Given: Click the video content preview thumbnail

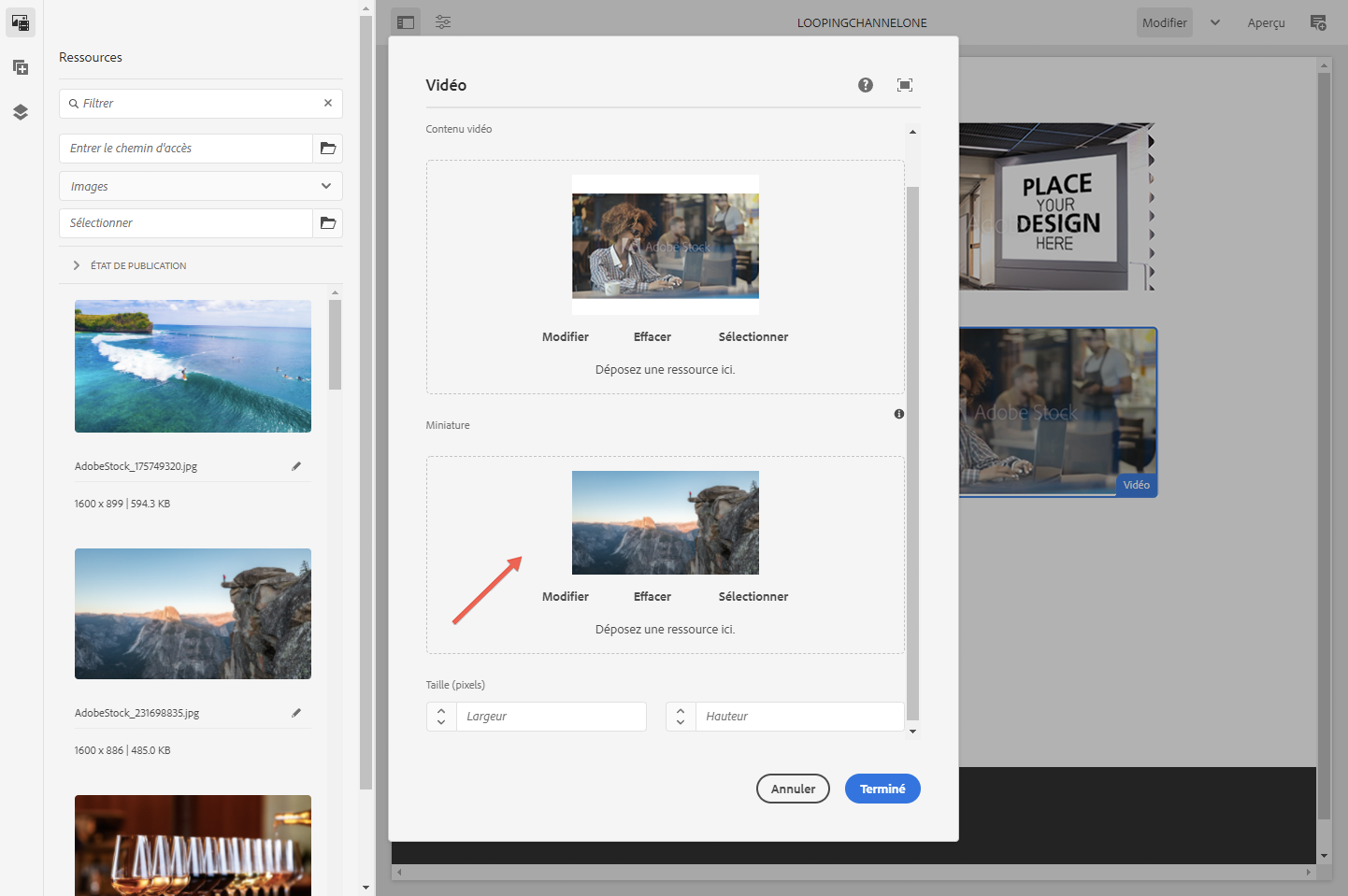Looking at the screenshot, I should pos(666,246).
